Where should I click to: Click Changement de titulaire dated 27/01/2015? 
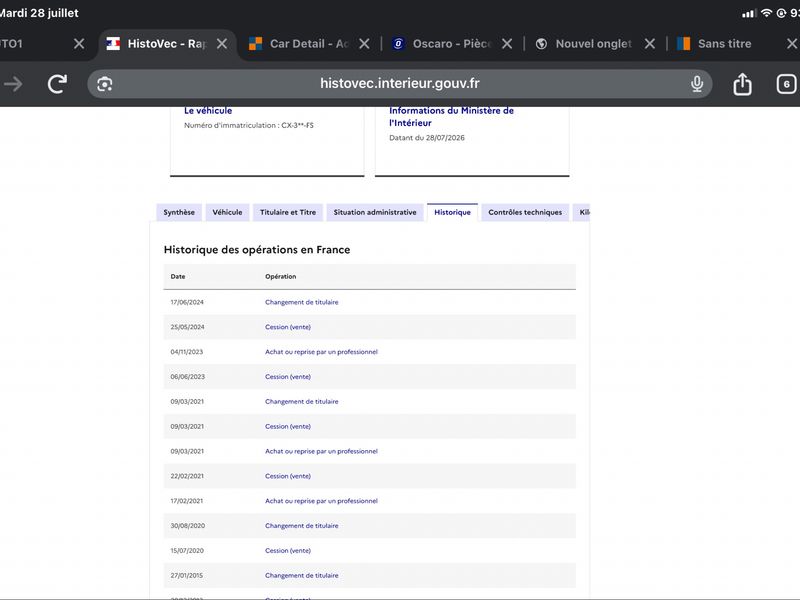coord(302,576)
